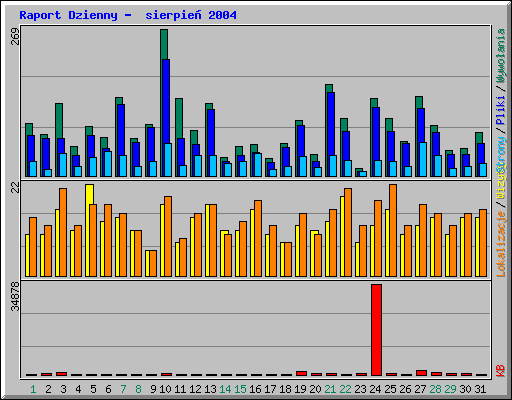Select the green day 15 axis label
512x400 pixels.
coord(240,389)
